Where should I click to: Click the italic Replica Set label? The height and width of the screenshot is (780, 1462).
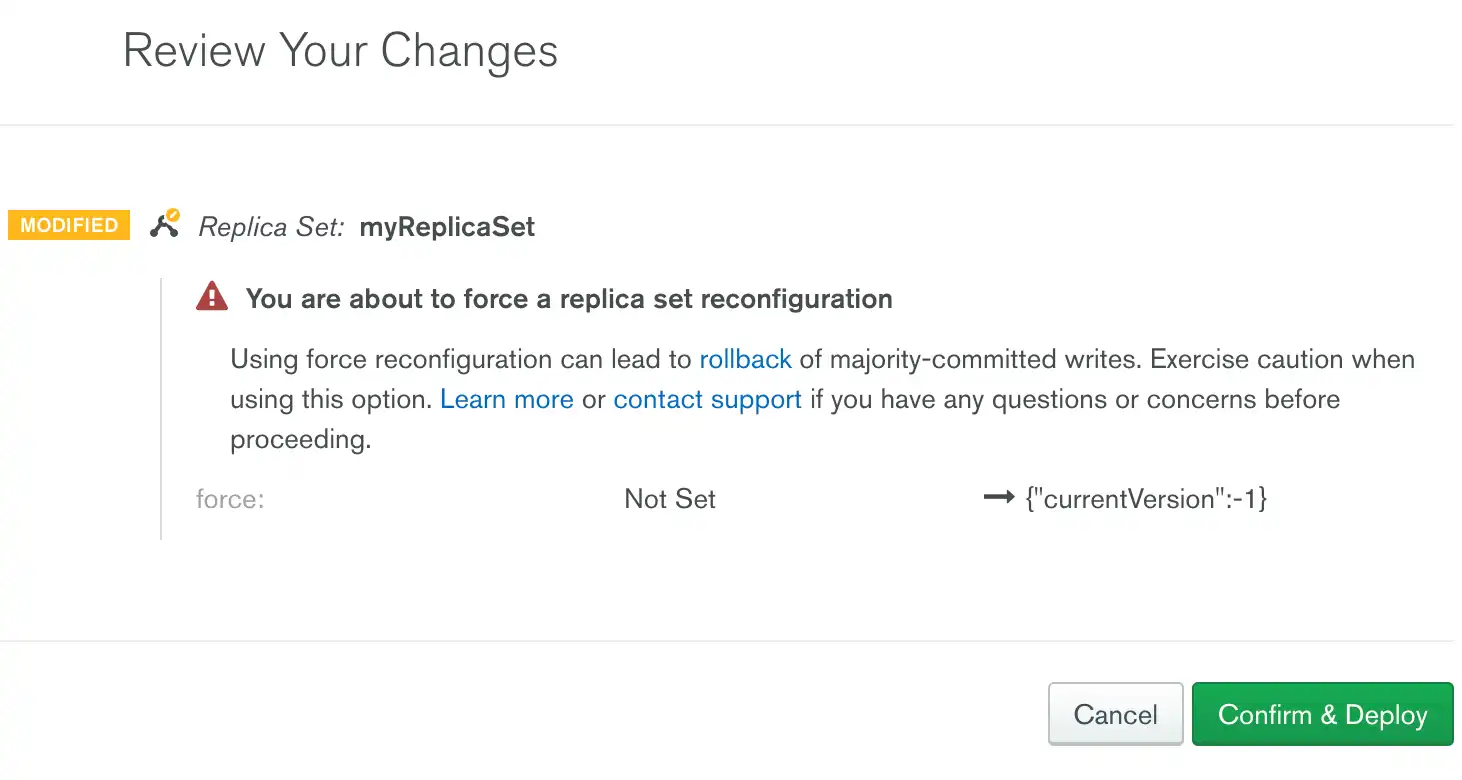tap(271, 227)
